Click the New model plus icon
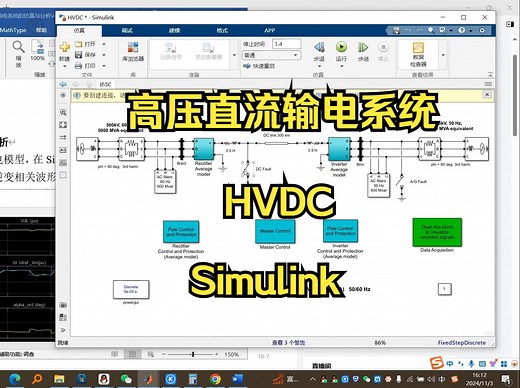Viewport: 520px width, 388px height. tap(65, 47)
